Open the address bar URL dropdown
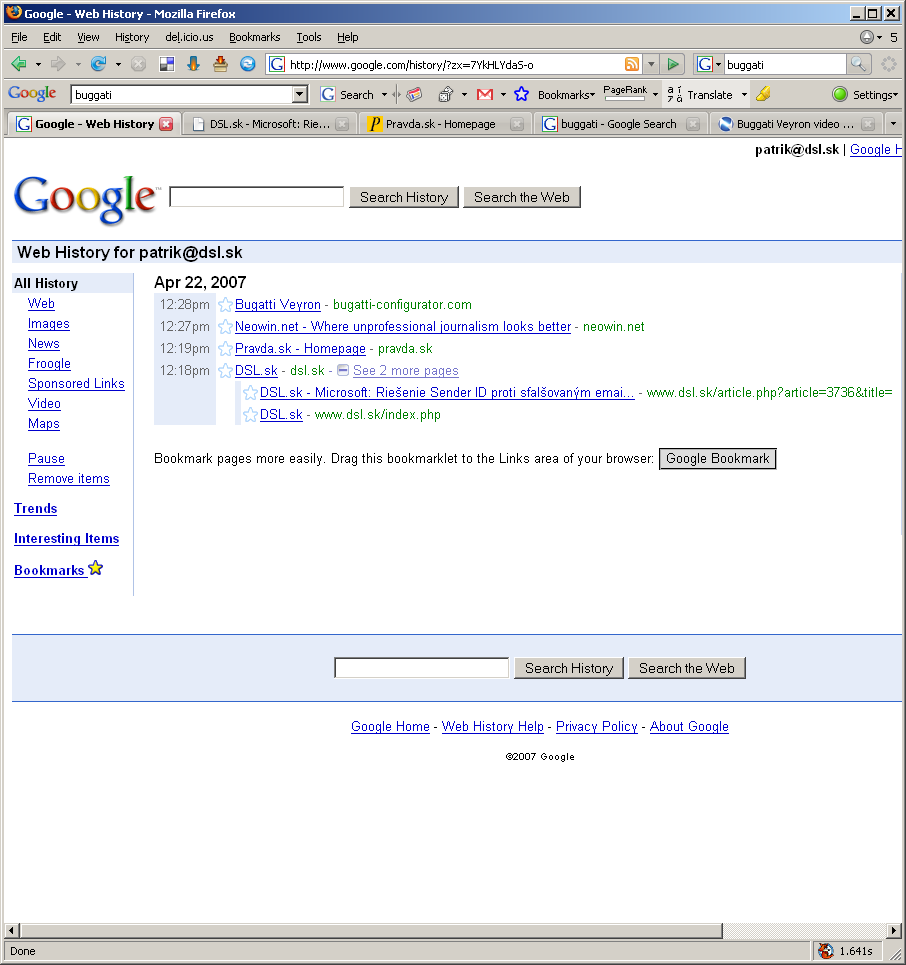Screen dimensions: 906x965 click(651, 64)
